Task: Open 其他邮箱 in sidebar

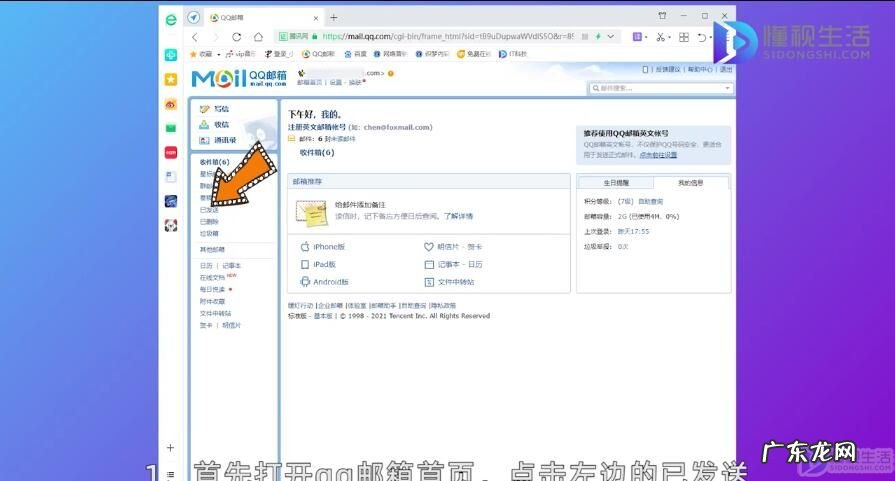Action: pos(212,250)
